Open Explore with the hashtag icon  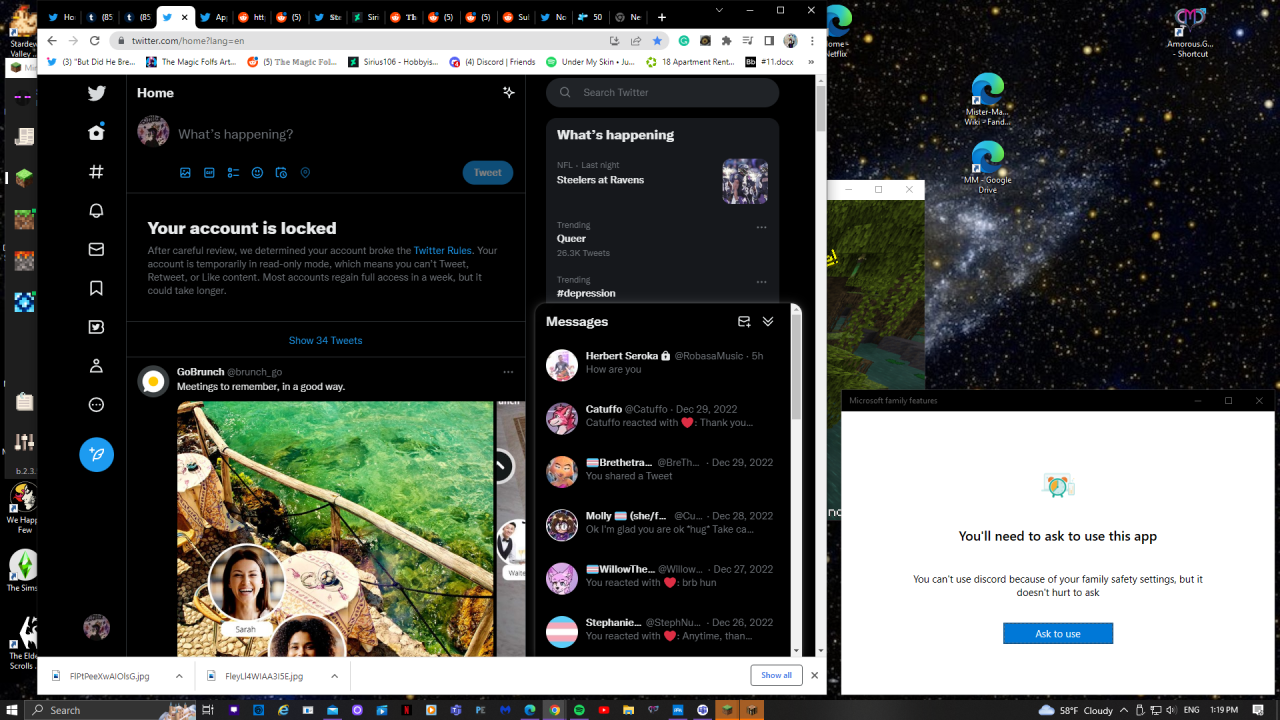[x=96, y=171]
